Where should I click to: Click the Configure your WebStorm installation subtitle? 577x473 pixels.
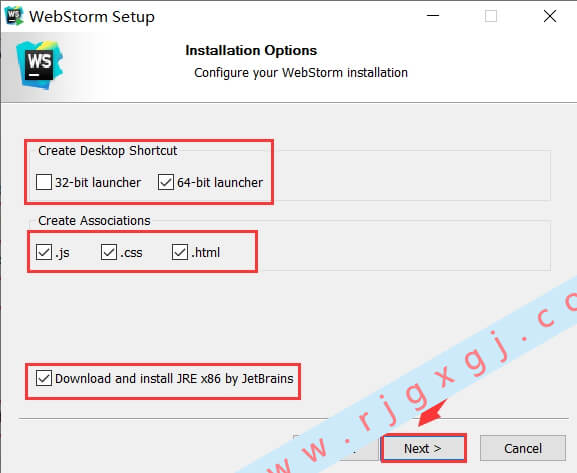[x=301, y=73]
